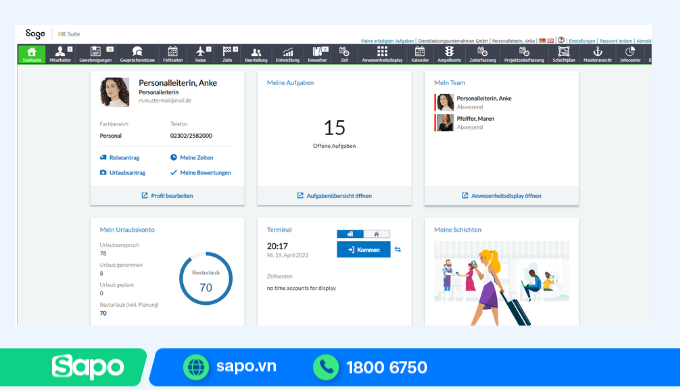Viewport: 680px width, 390px height.
Task: Switch language with the German flag
Action: (542, 40)
